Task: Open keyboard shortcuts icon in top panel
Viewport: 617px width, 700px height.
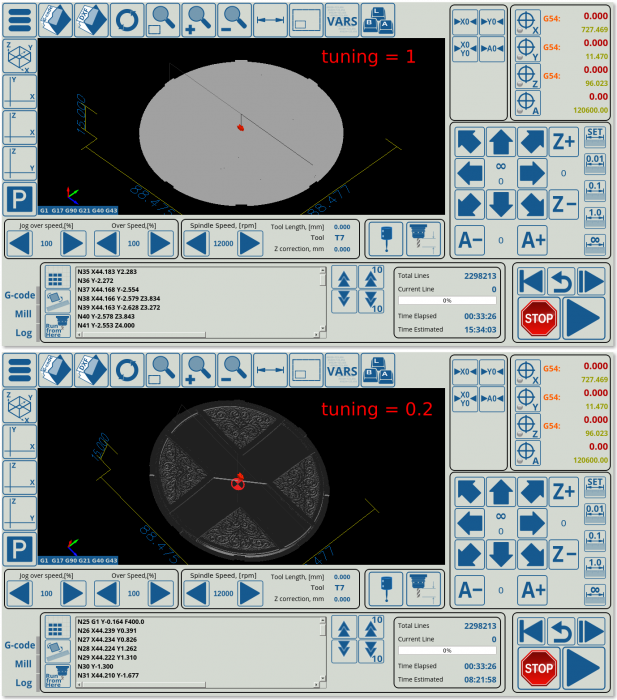Action: [x=378, y=20]
